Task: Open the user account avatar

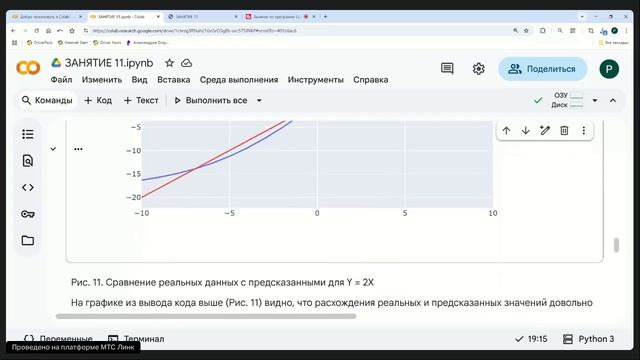Action: 609,69
